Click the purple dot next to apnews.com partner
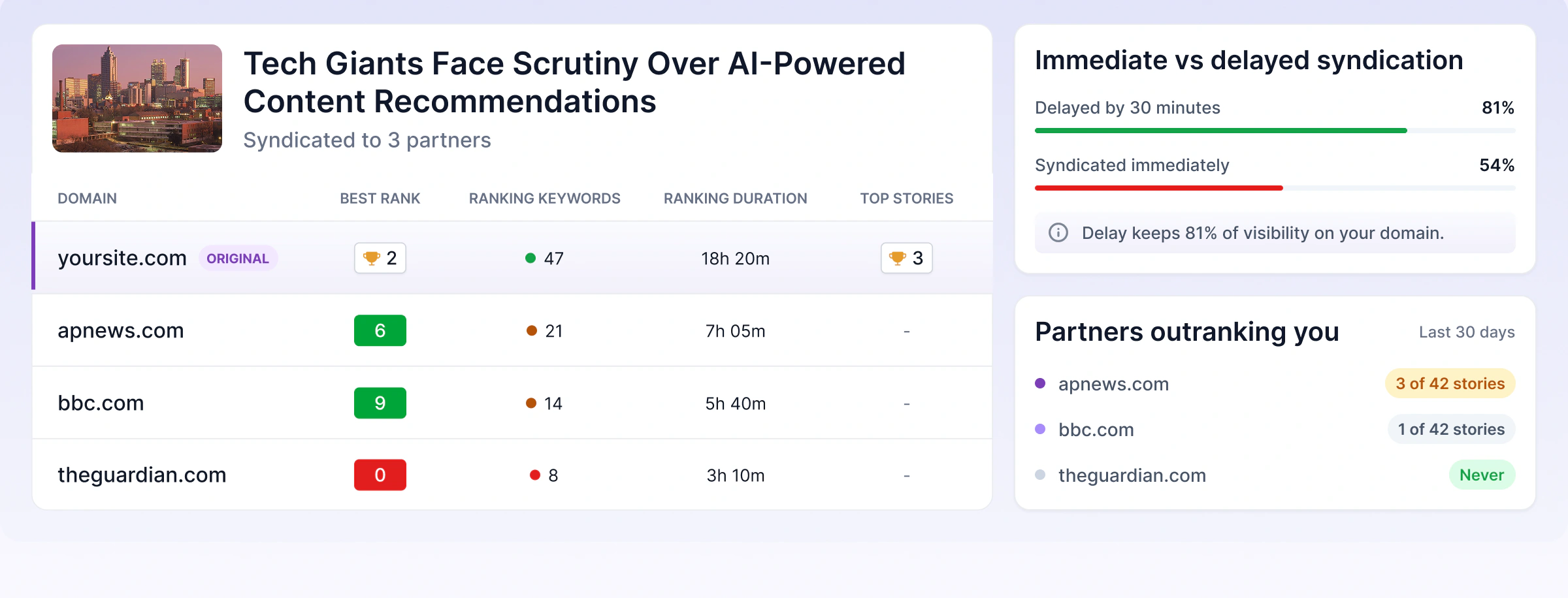 pyautogui.click(x=1040, y=383)
